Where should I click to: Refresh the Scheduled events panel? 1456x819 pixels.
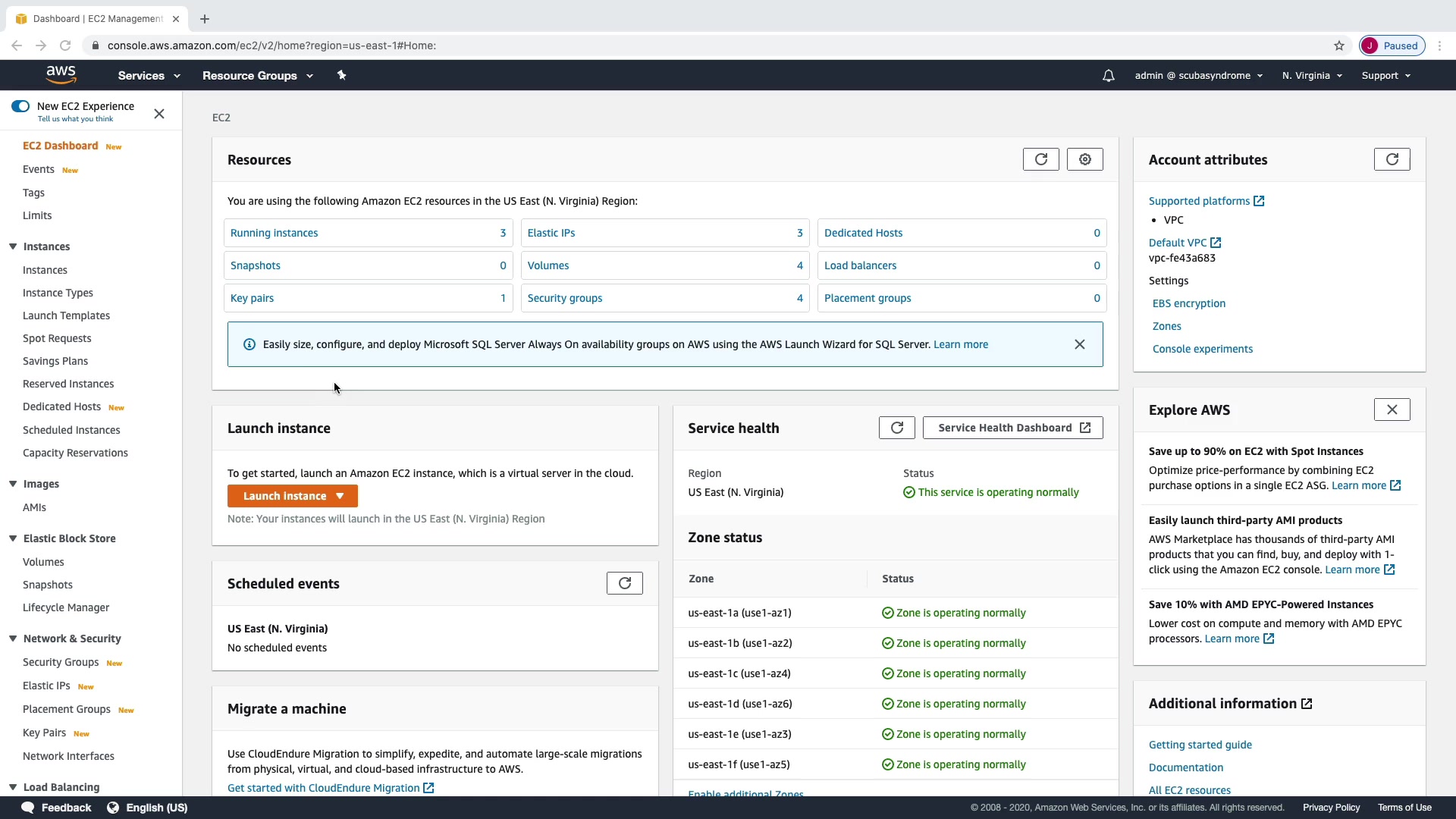click(x=624, y=583)
